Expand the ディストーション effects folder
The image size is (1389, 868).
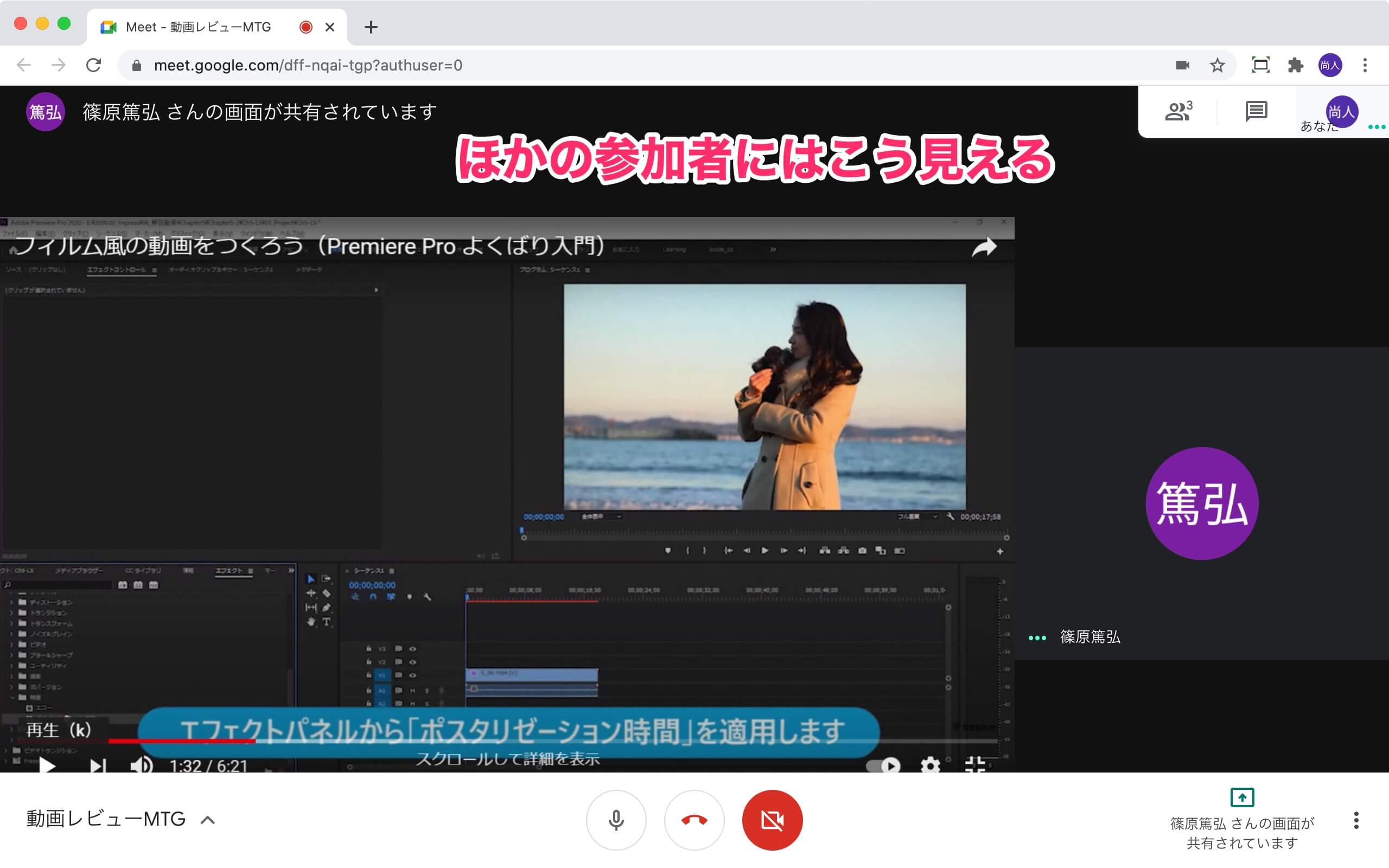point(11,602)
